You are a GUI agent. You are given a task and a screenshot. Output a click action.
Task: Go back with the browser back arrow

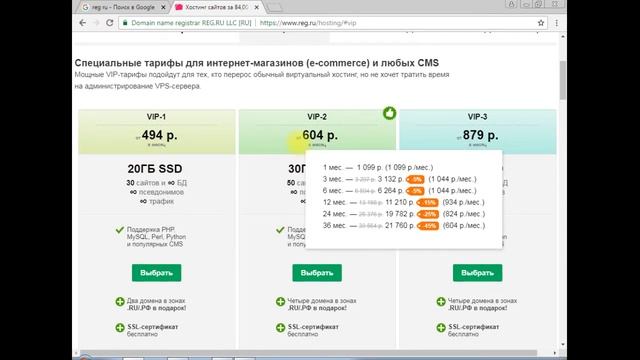click(x=83, y=23)
